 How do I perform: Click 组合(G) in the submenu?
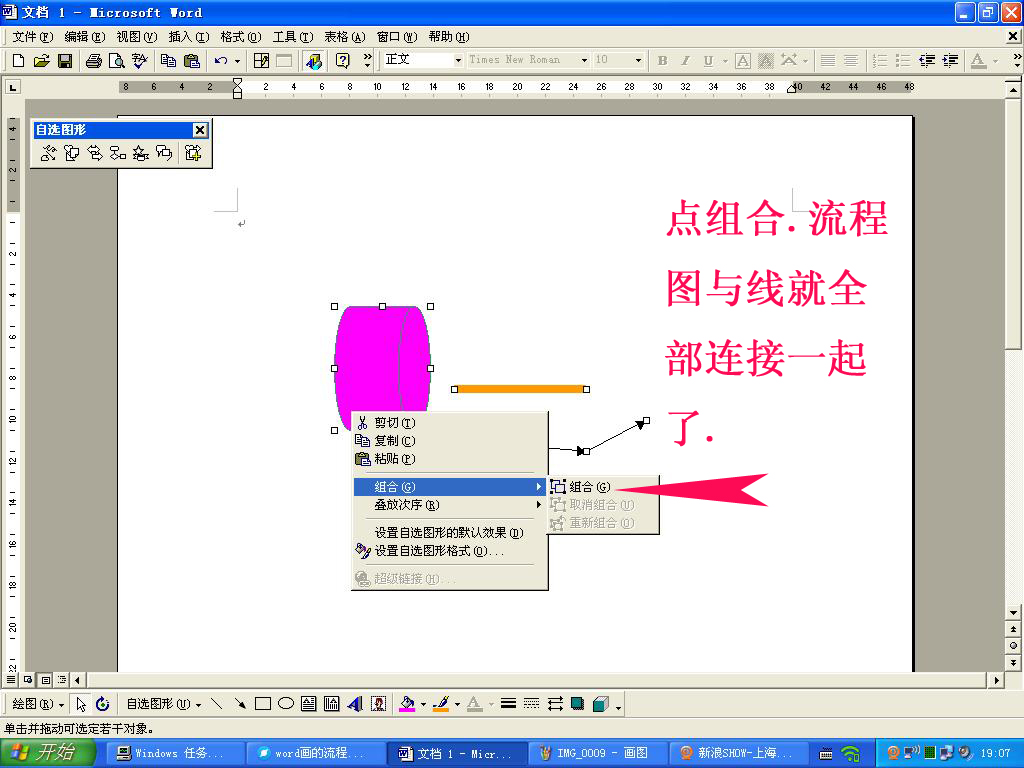pos(603,487)
